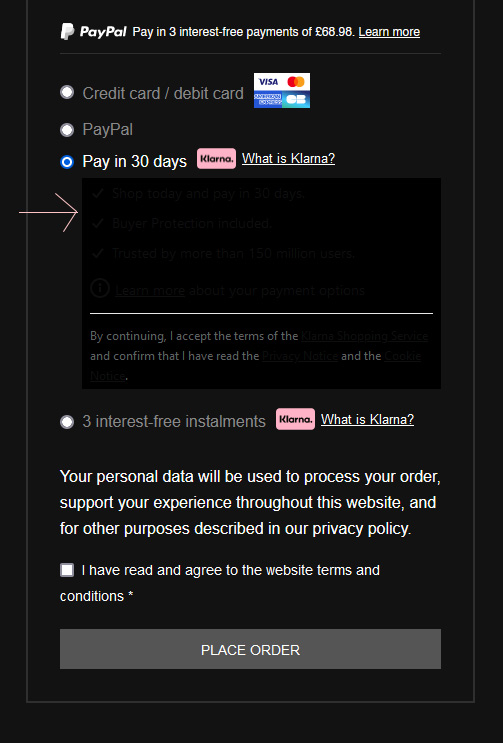Open the Learn more link in the PayPal banner

click(x=389, y=32)
